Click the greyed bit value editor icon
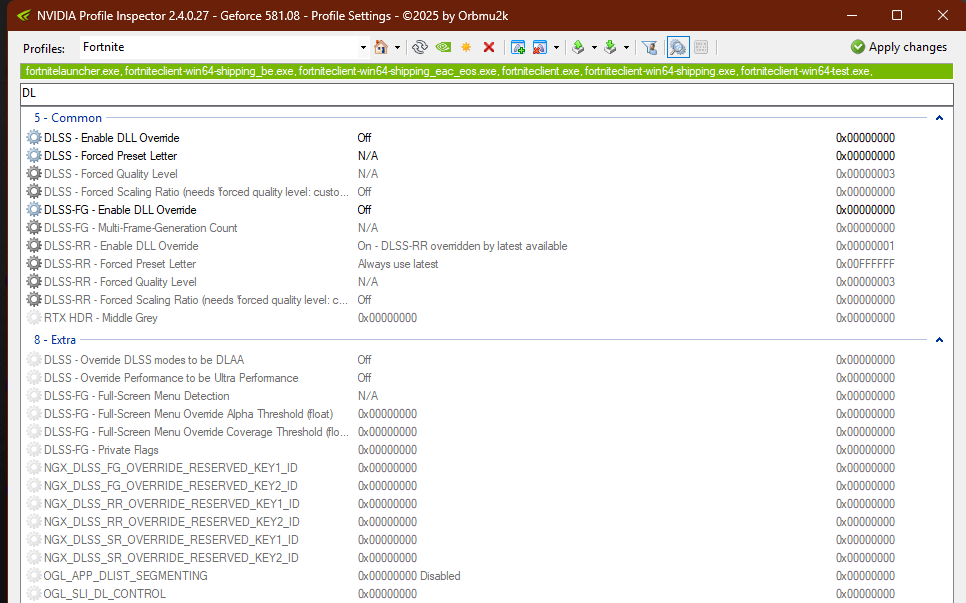 [701, 47]
